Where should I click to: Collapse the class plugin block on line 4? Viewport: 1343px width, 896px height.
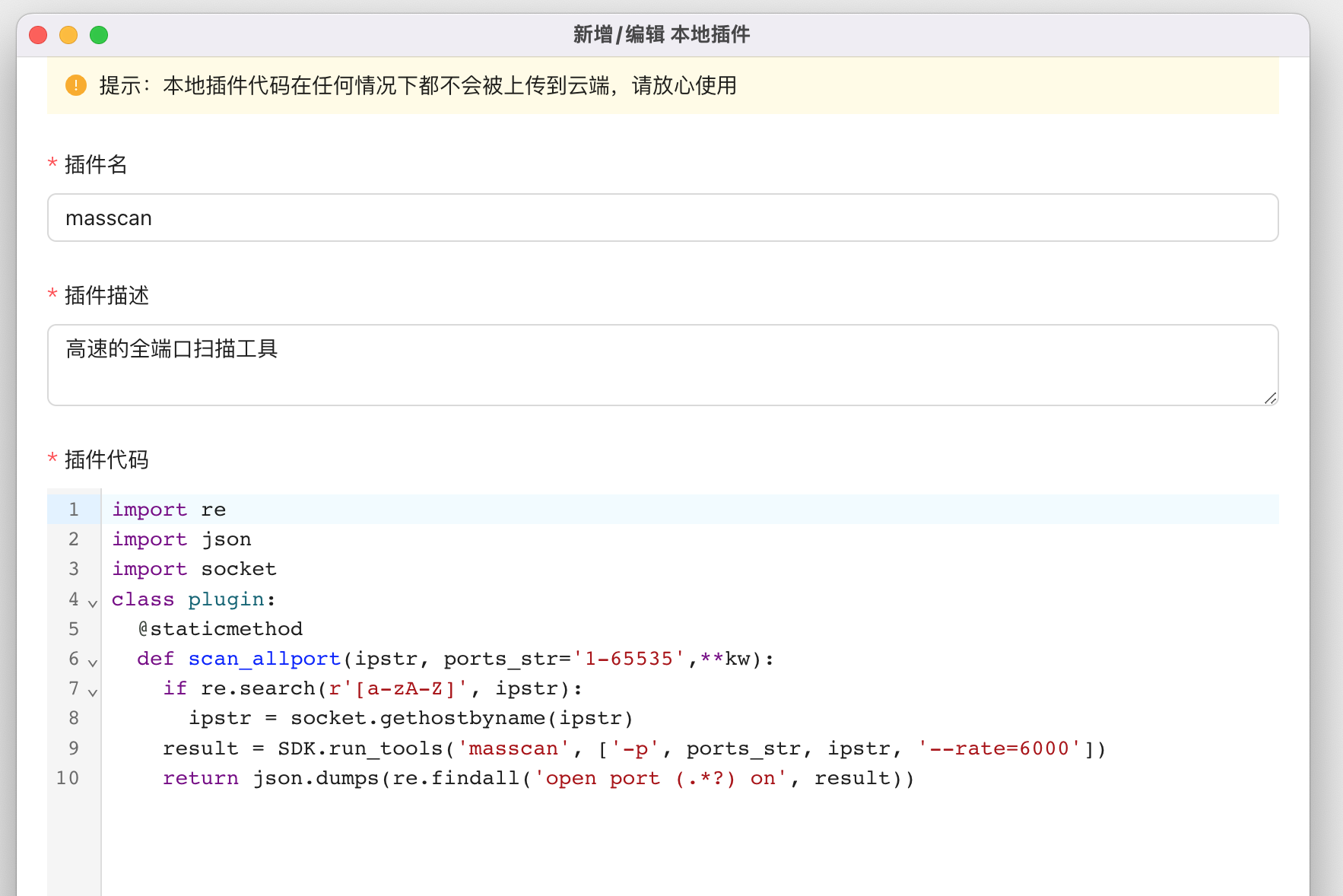[93, 603]
